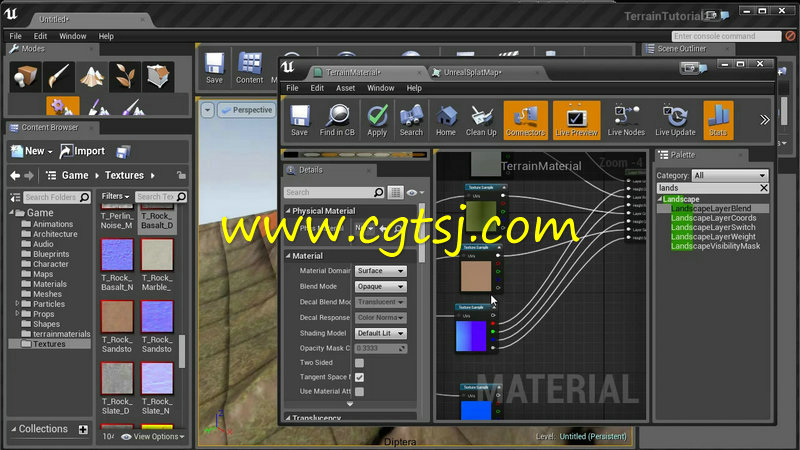Collapse the Physical Material section

pos(288,211)
